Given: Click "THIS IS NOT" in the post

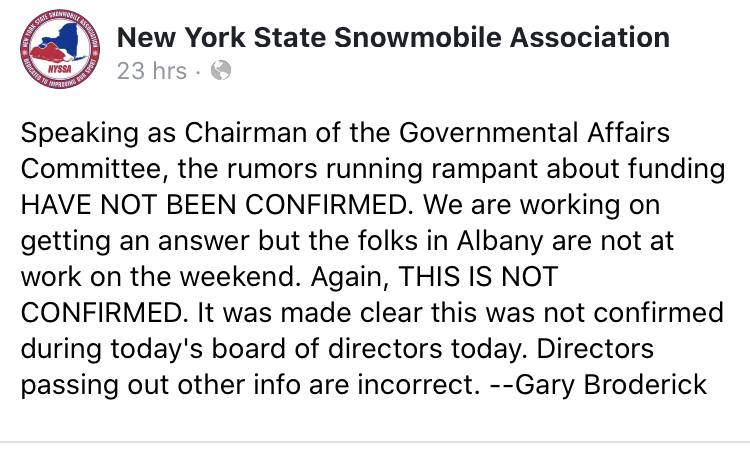Looking at the screenshot, I should pyautogui.click(x=478, y=277).
